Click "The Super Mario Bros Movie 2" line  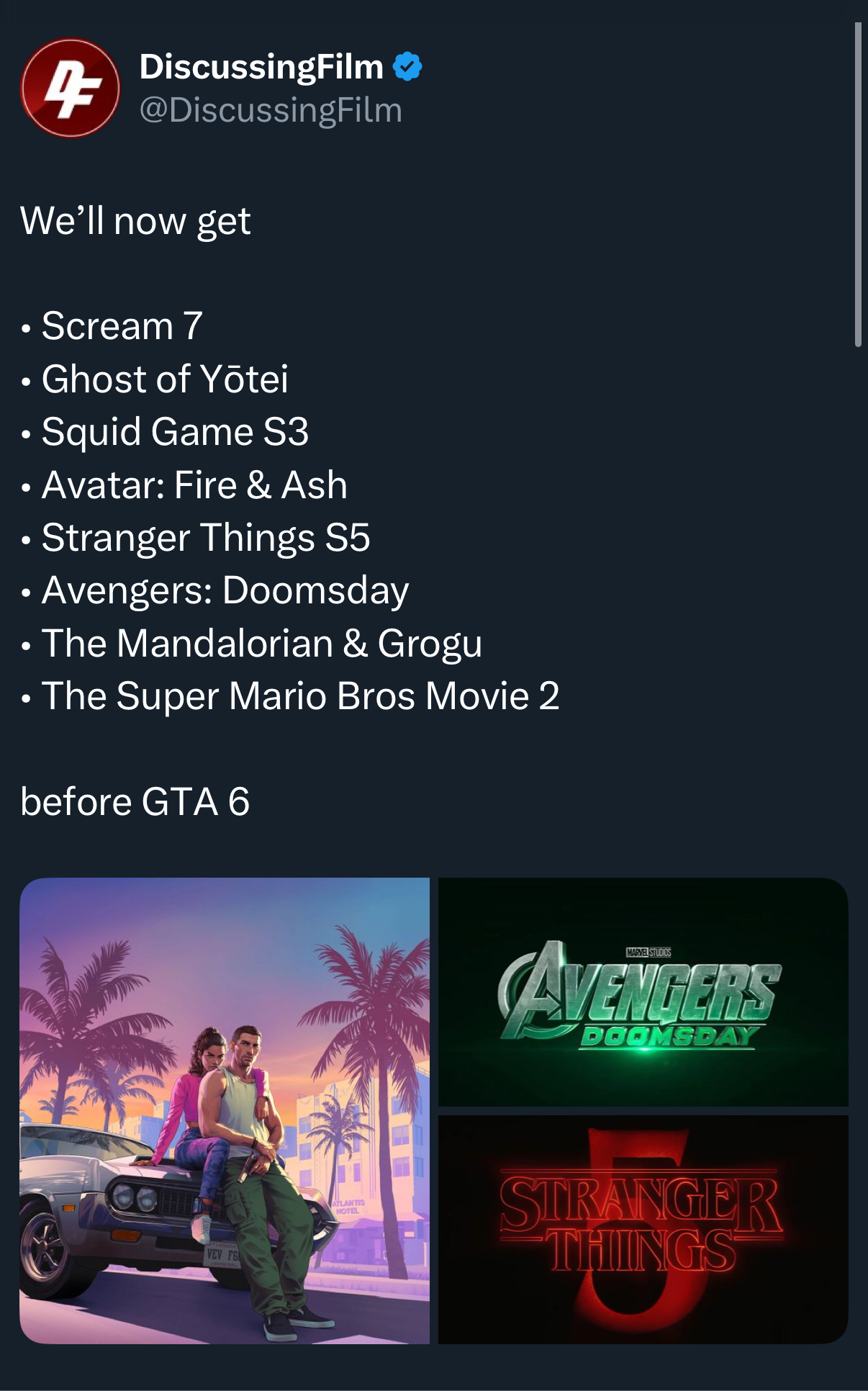[x=300, y=696]
